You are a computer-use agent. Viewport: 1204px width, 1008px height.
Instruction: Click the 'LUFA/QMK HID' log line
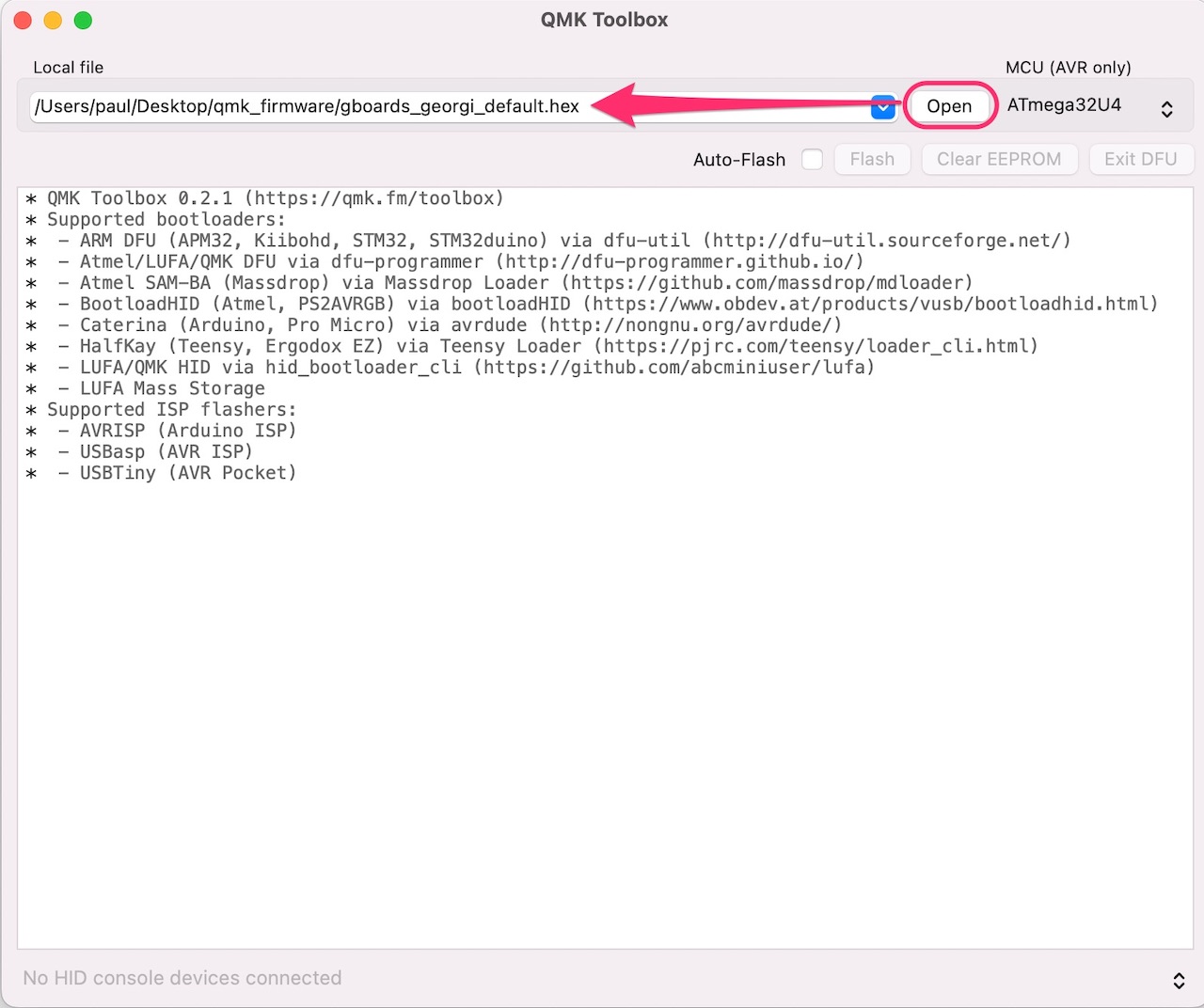[x=451, y=367]
